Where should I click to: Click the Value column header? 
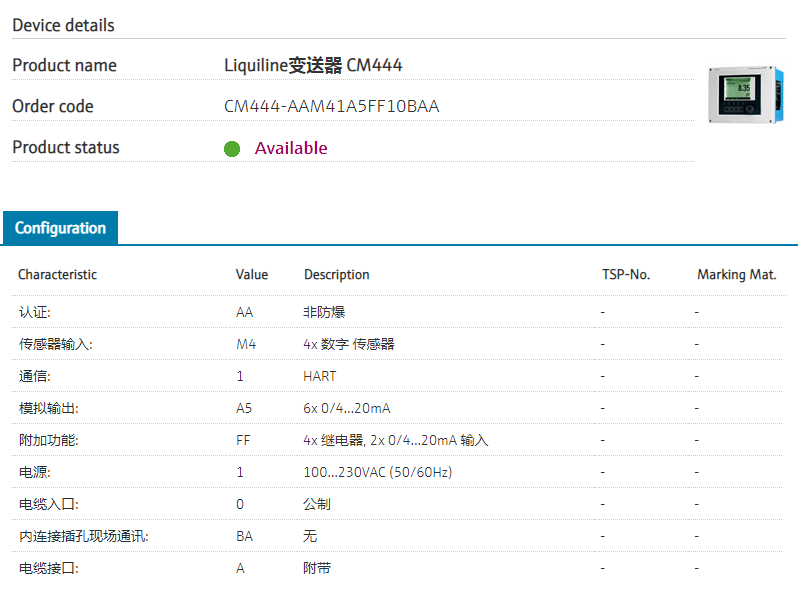coord(252,275)
